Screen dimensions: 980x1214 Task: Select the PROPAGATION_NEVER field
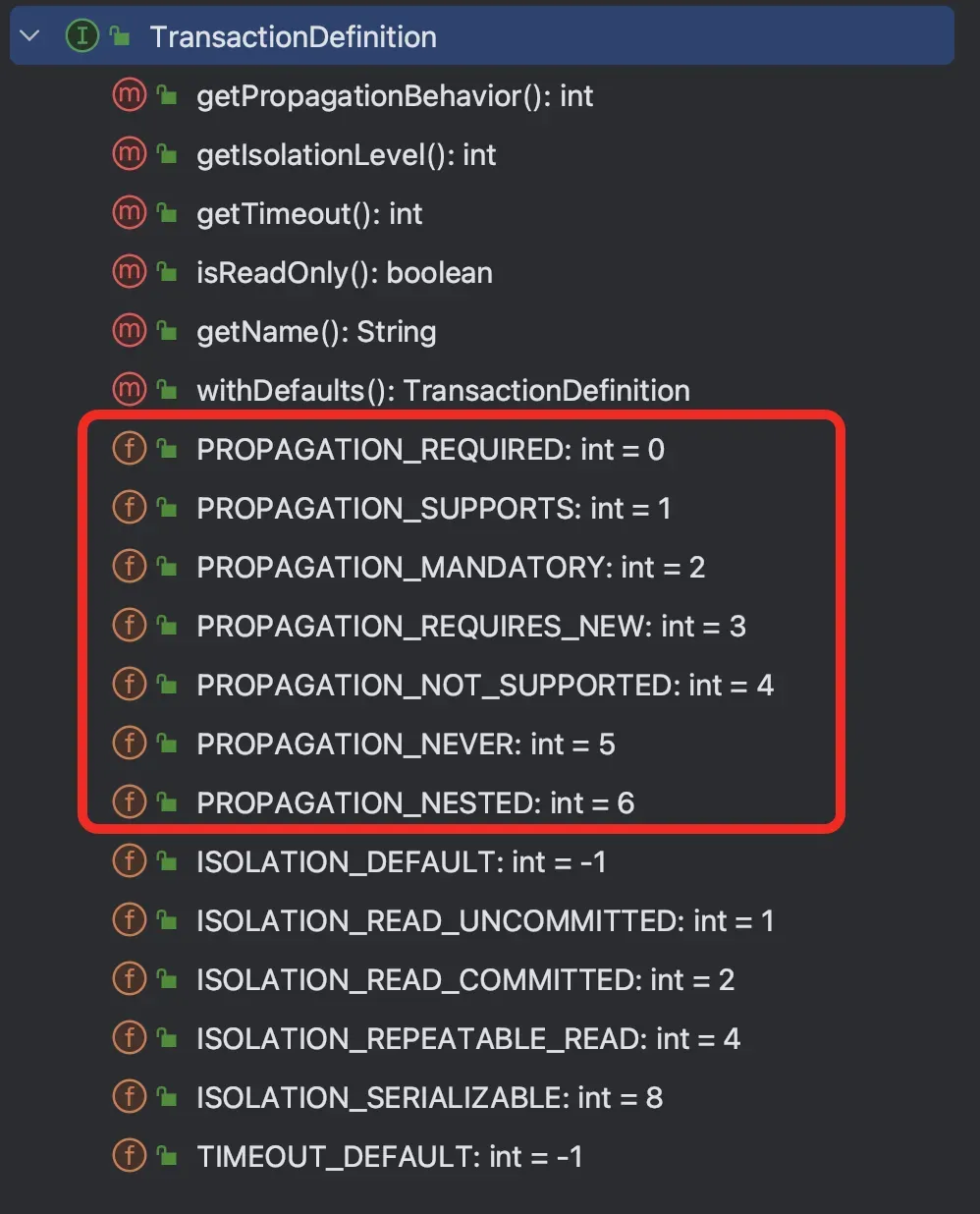pos(406,744)
